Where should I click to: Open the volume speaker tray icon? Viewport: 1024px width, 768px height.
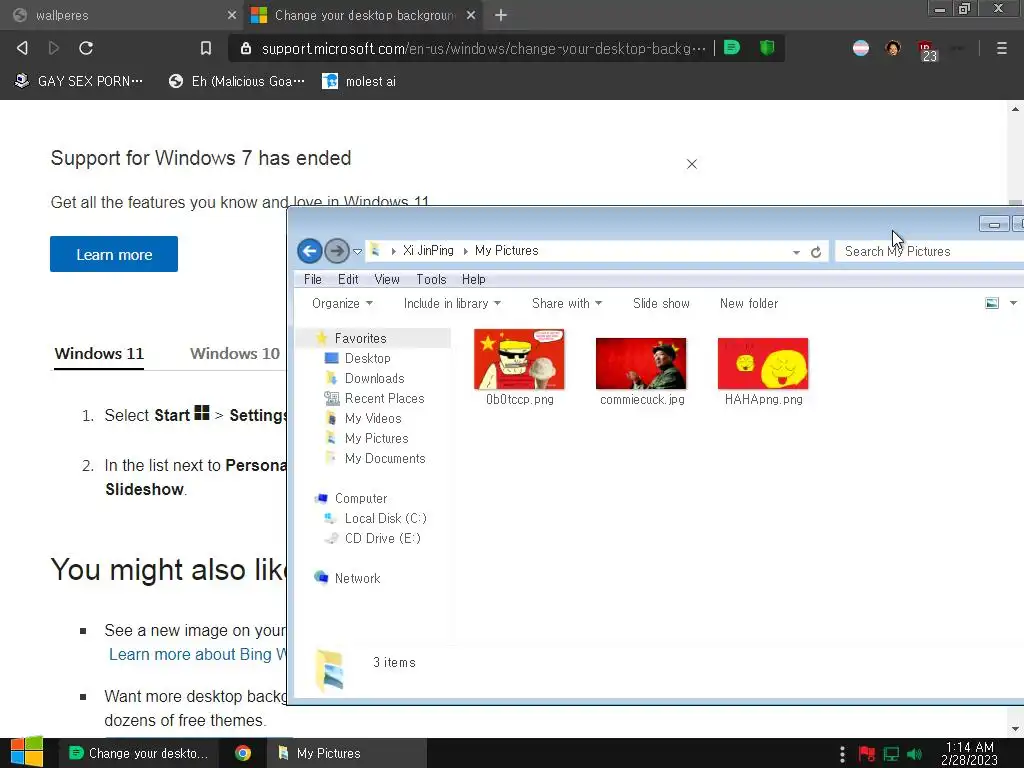(914, 754)
